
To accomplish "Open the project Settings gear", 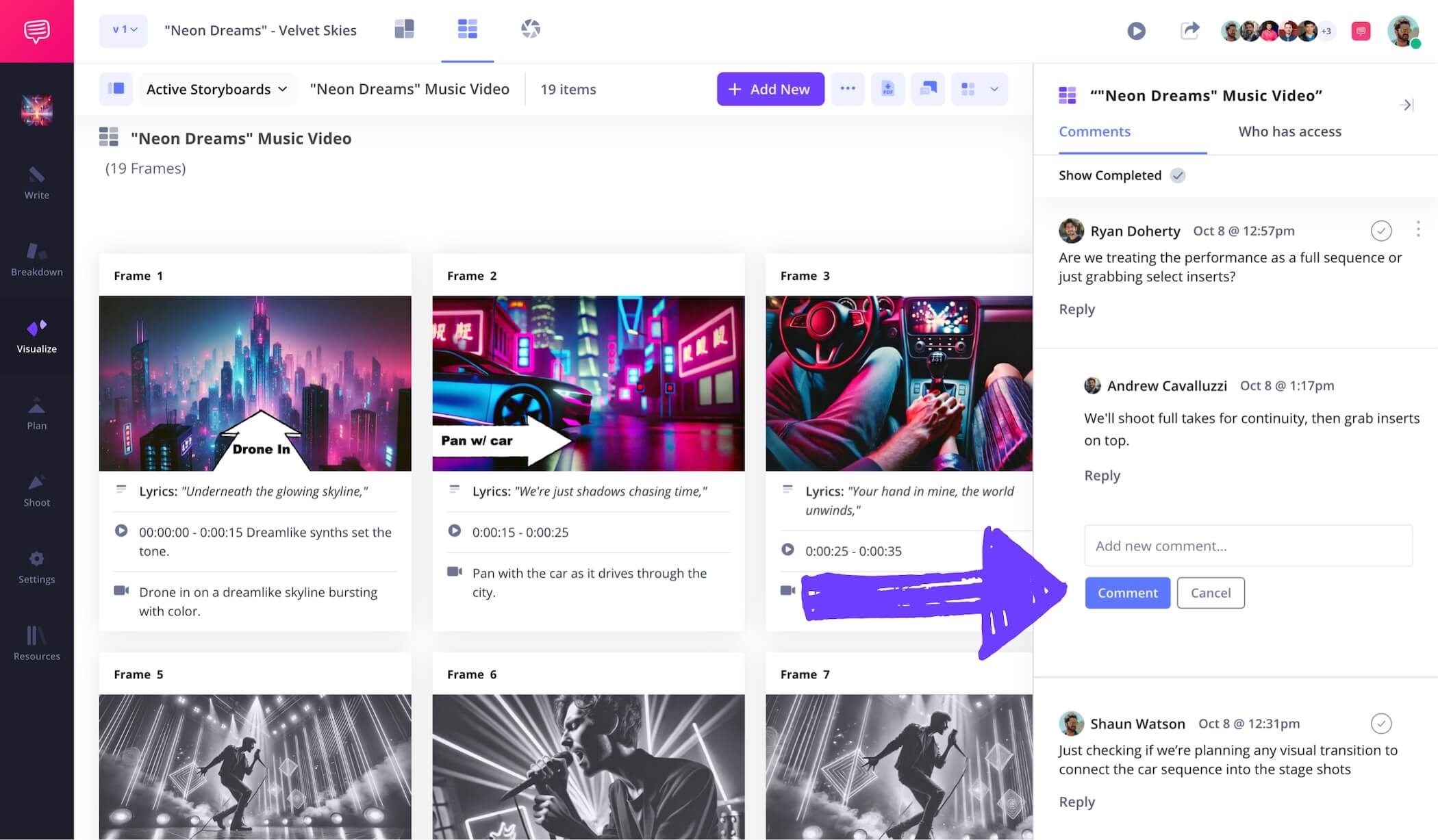I will (37, 567).
